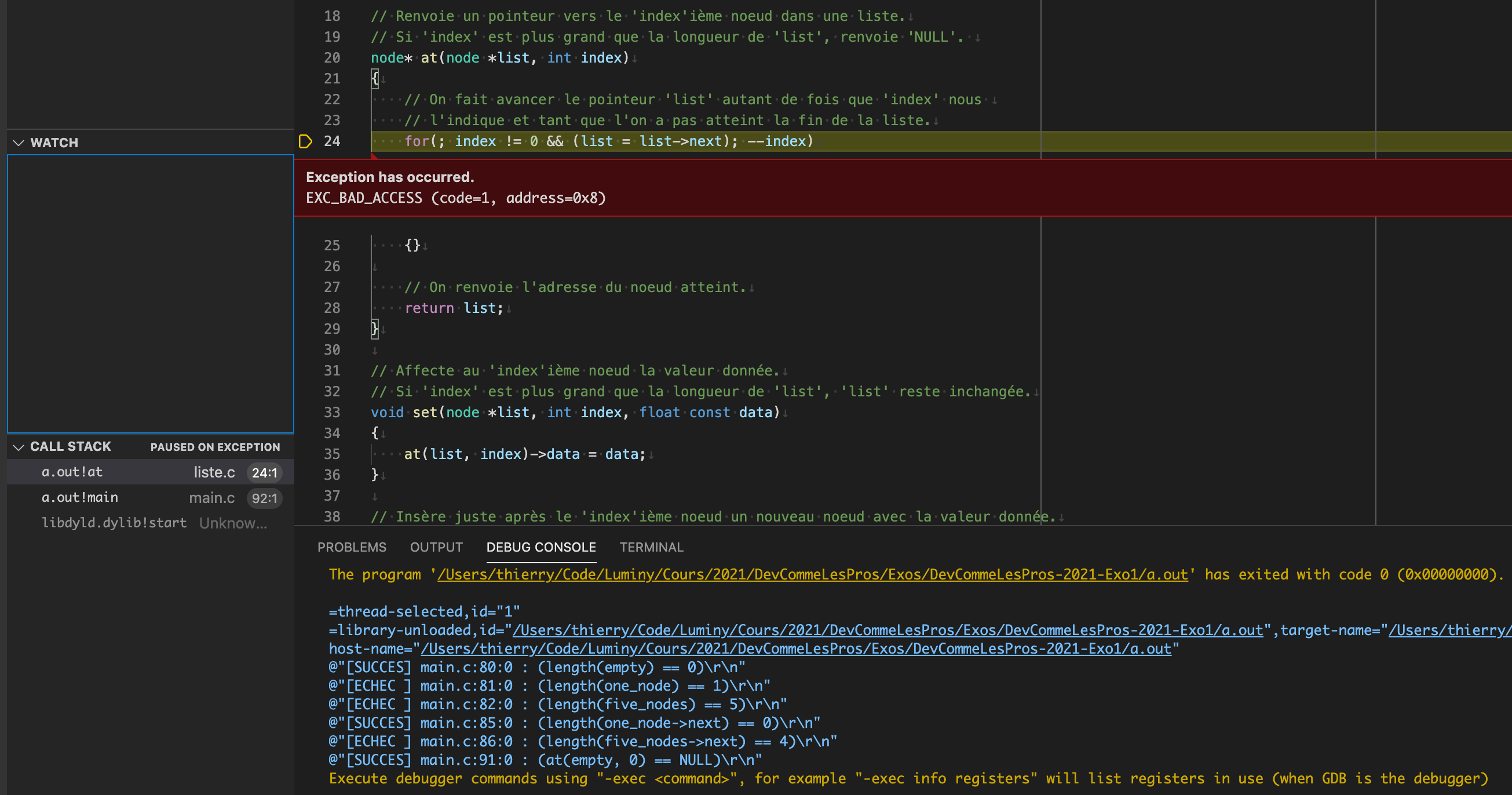Select the a.out!main frame in the call stack
This screenshot has width=1512, height=795.
[80, 497]
